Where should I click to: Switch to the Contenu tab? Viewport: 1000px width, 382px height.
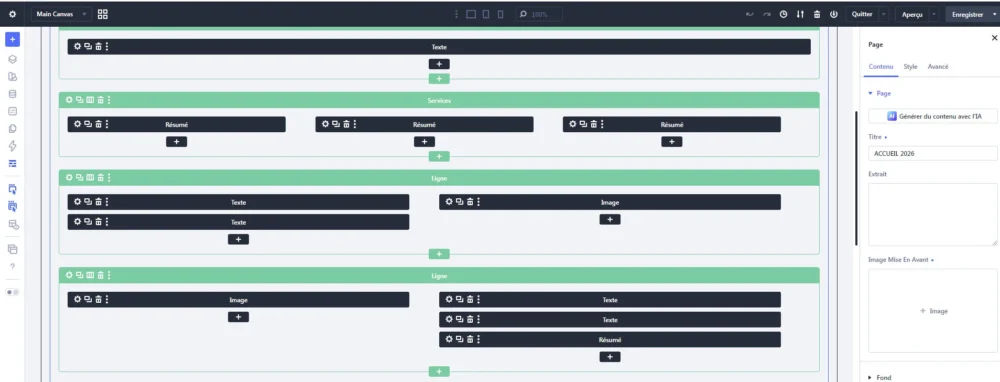tap(881, 66)
